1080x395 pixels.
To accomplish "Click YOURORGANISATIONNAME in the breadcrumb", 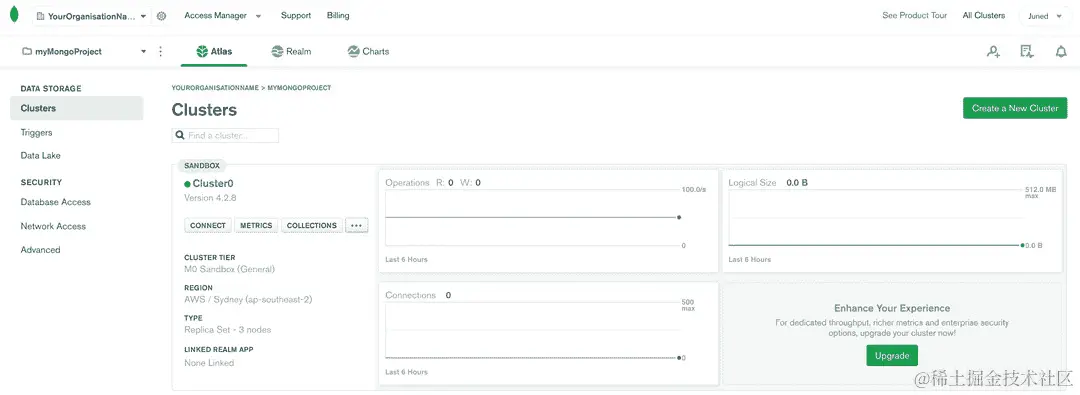I will point(214,88).
